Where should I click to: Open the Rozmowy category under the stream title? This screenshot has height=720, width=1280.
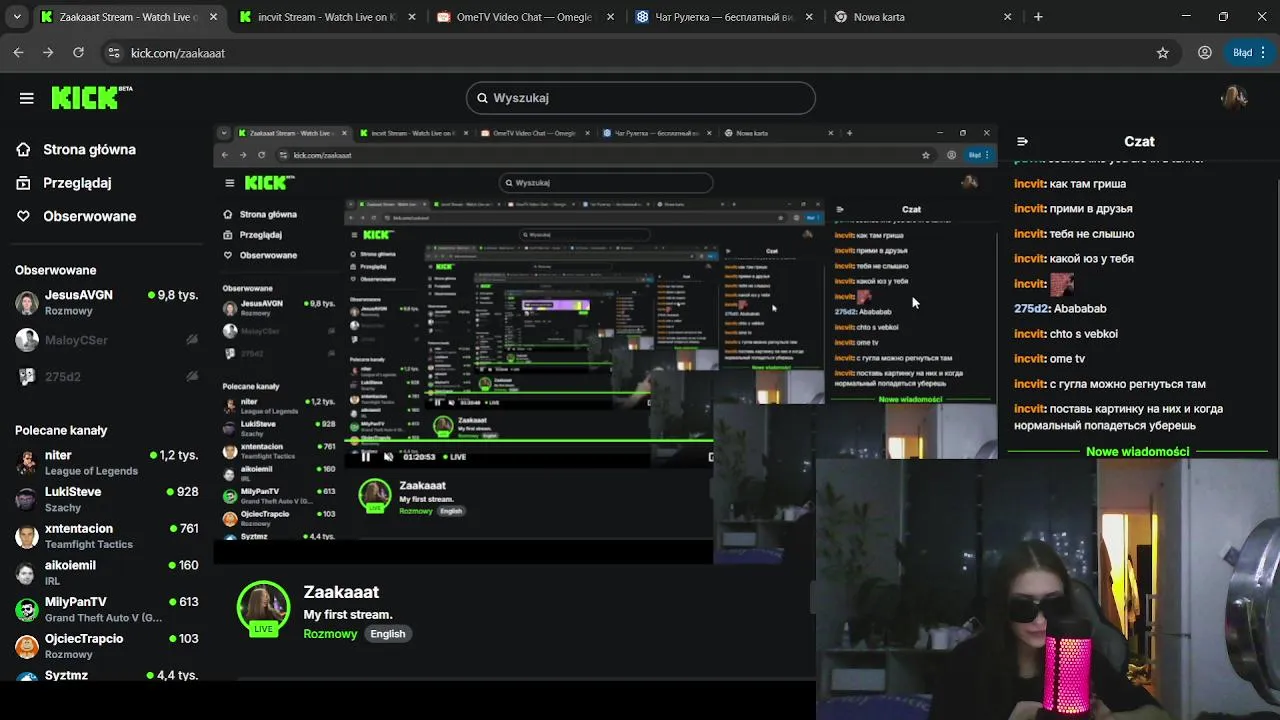click(x=330, y=634)
